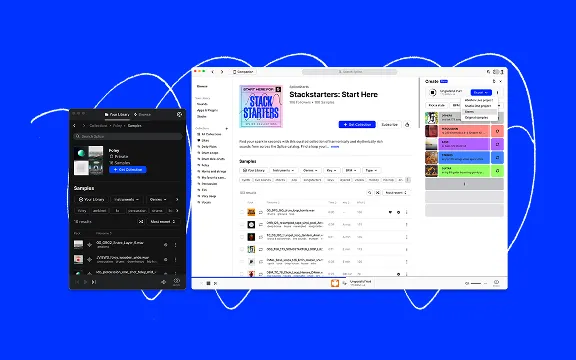The image size is (576, 360).
Task: Click the Collections breadcrumb in dark window
Action: point(98,126)
